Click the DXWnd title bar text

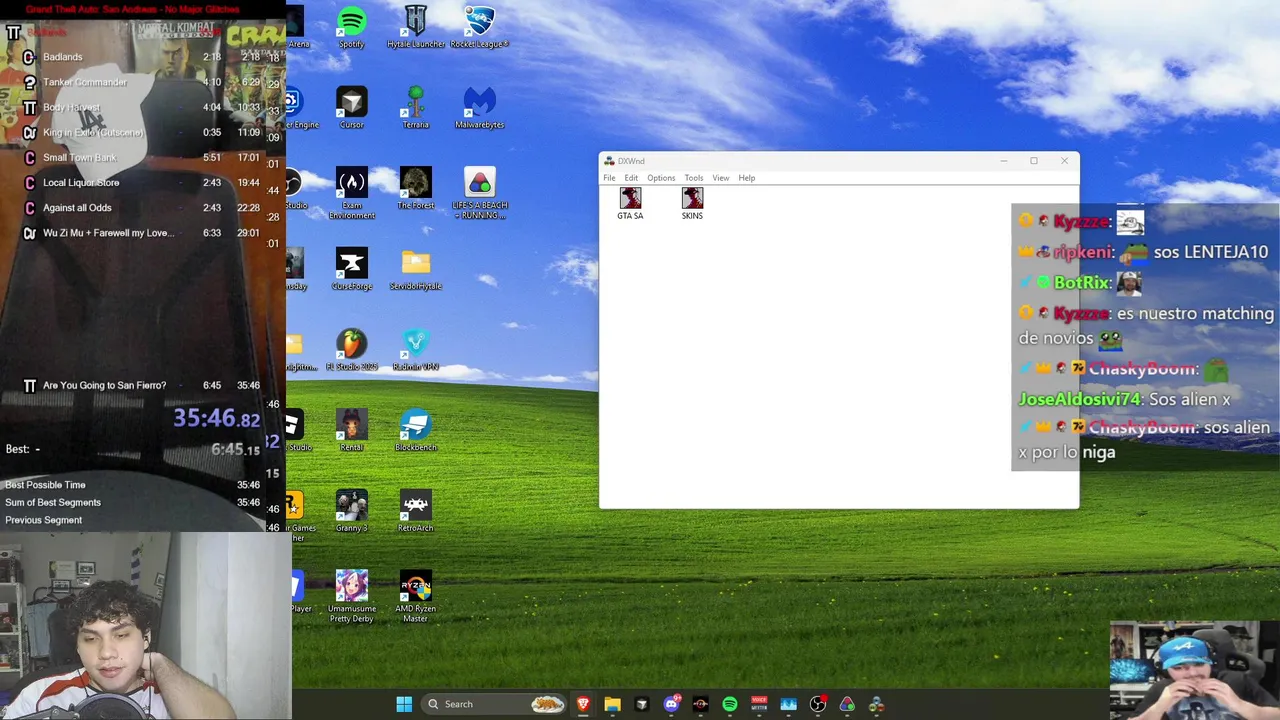(631, 161)
